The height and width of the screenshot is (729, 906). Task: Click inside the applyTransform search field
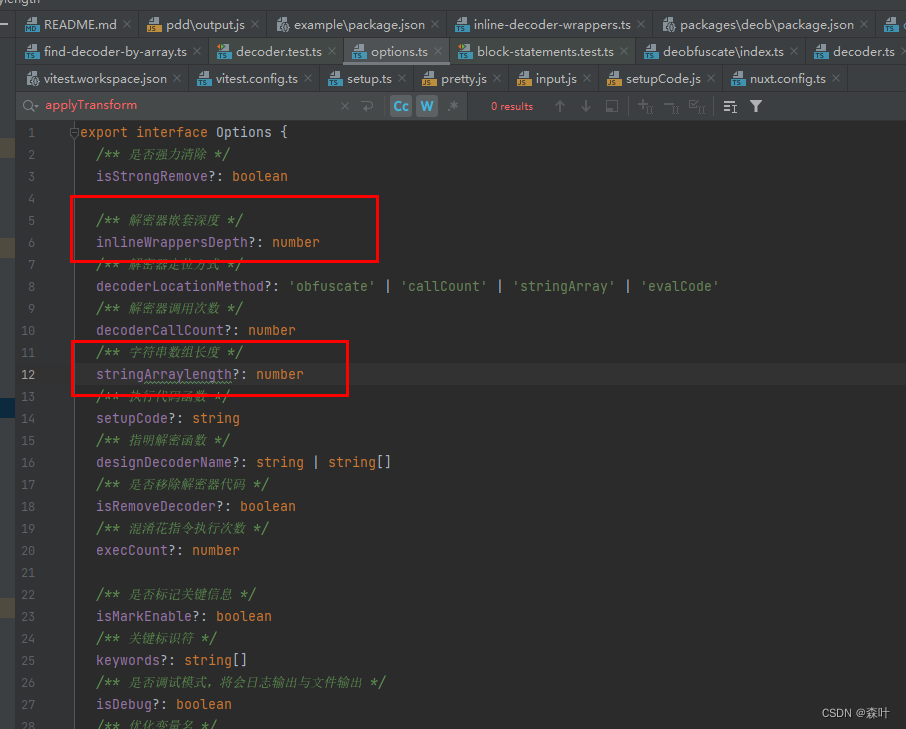pos(150,105)
